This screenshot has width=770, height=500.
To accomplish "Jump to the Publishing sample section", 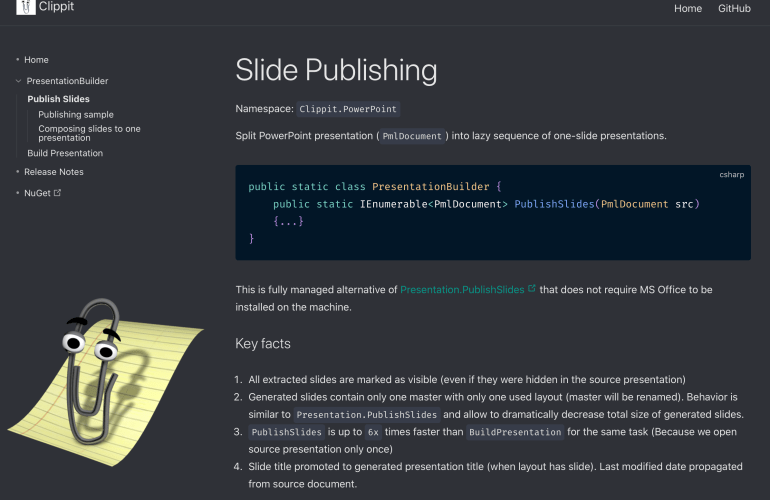I will coord(76,115).
